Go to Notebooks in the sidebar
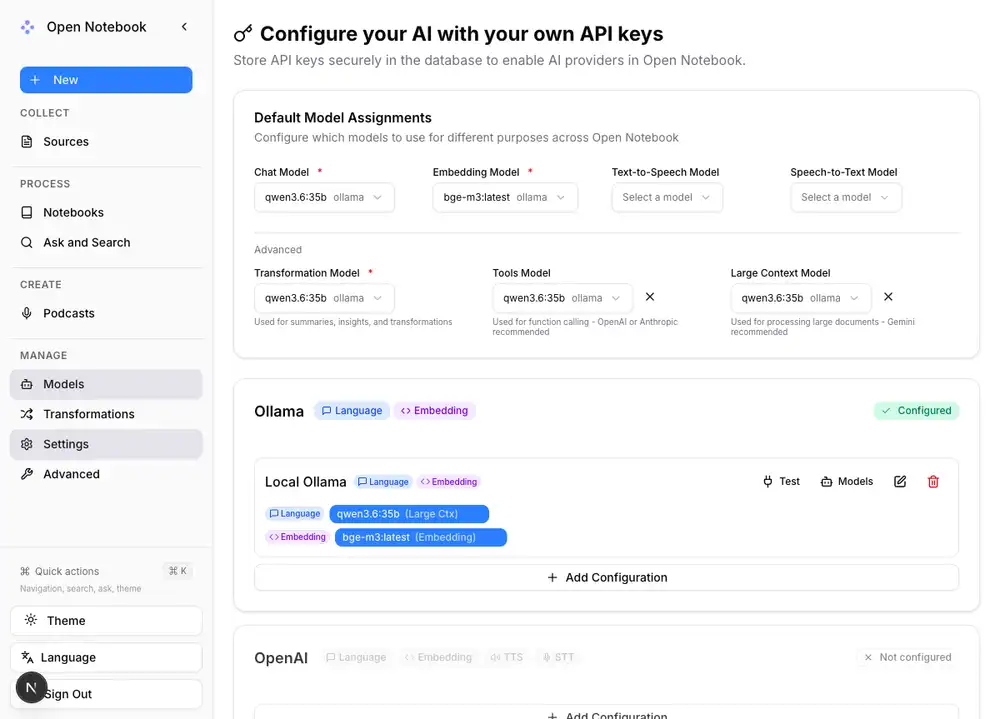 coord(73,212)
